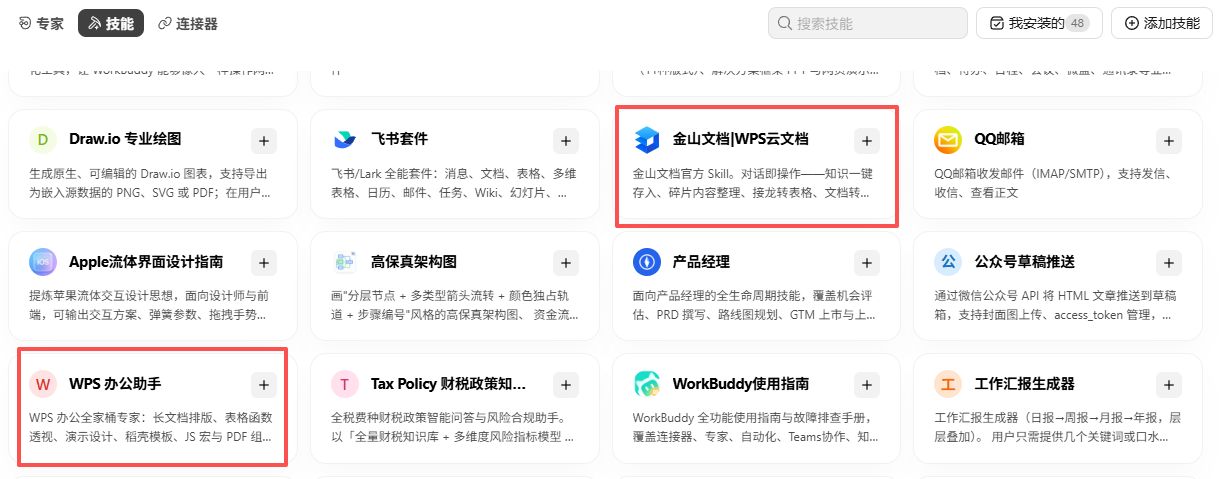This screenshot has width=1223, height=479.
Task: Add the Tax Policy 财税政策 skill
Action: point(566,384)
